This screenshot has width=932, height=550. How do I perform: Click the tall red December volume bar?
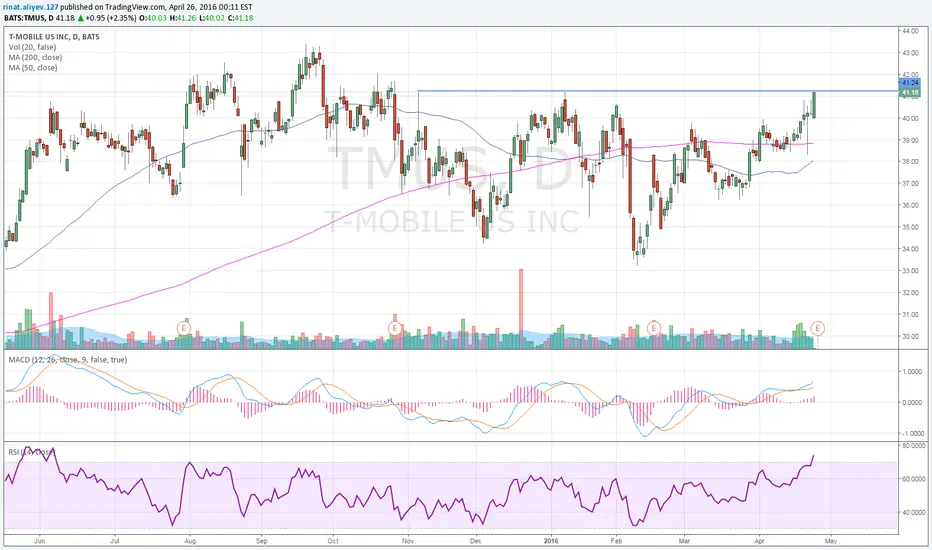point(521,309)
